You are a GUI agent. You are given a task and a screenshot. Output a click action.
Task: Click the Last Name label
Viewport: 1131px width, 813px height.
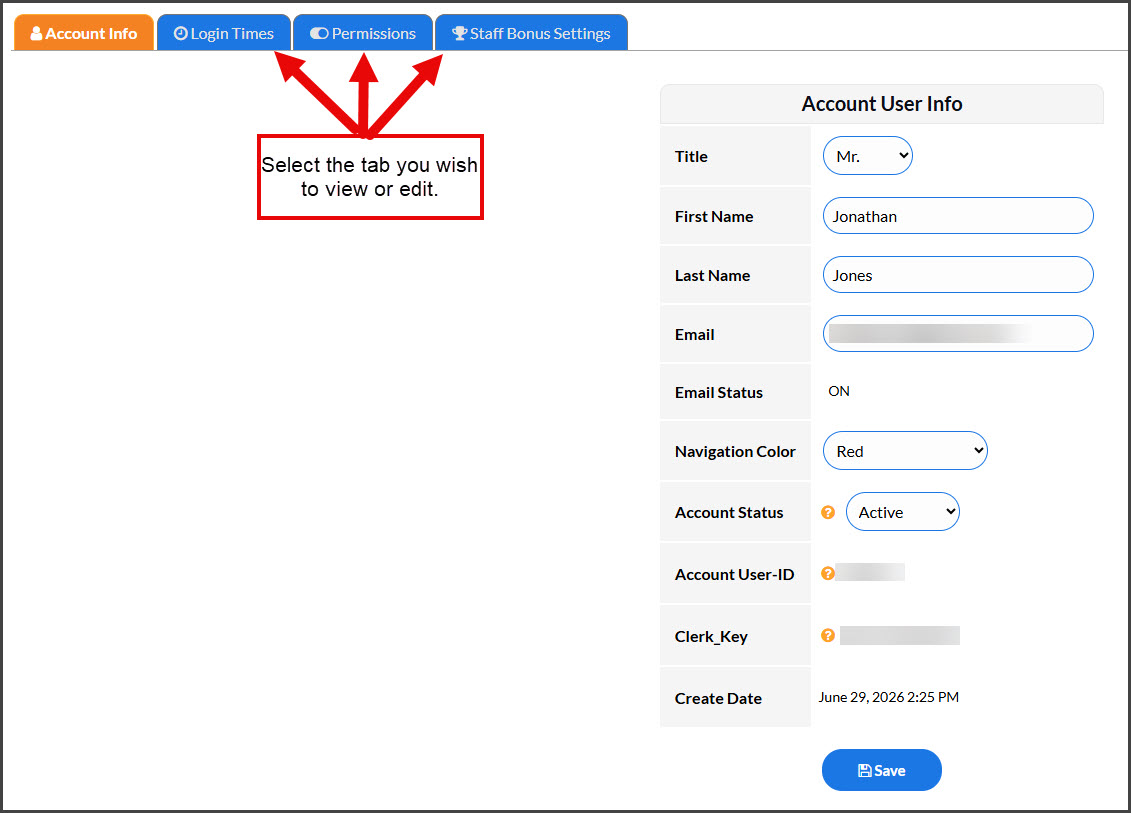[712, 276]
